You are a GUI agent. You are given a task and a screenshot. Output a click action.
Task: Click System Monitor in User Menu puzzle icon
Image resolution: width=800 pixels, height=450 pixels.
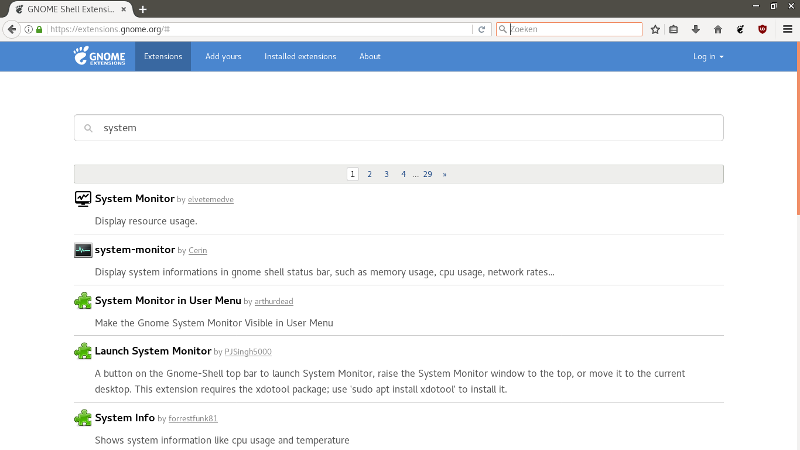tap(83, 301)
